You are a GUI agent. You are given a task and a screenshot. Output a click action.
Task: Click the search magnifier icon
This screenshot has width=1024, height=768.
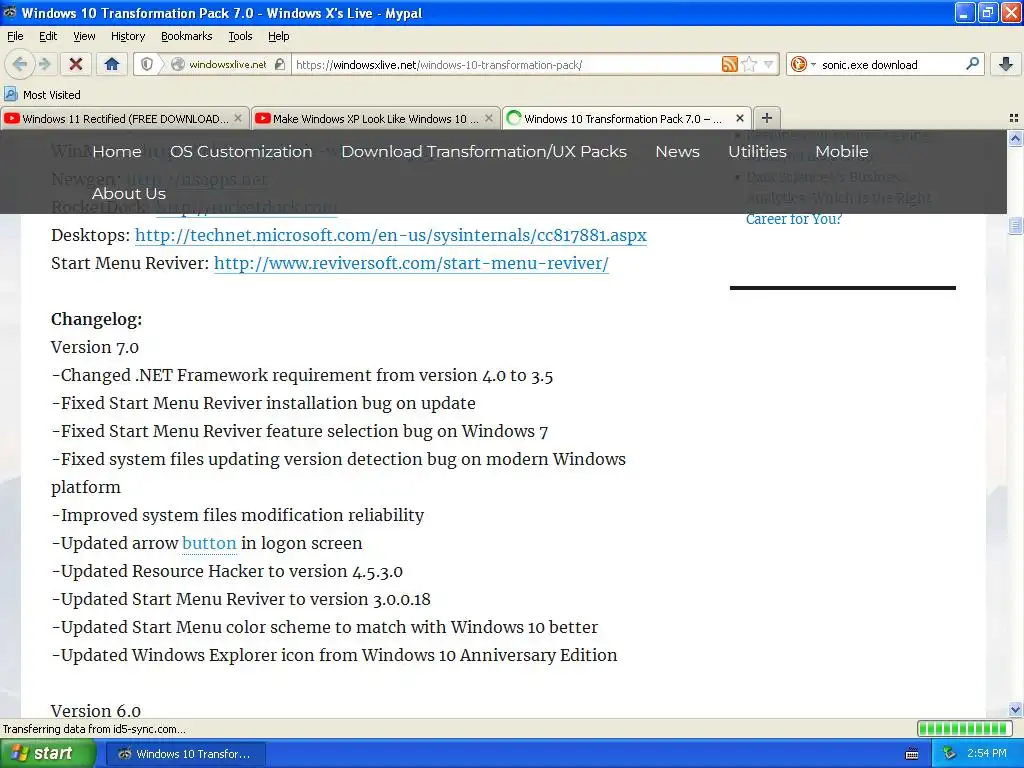click(x=972, y=64)
